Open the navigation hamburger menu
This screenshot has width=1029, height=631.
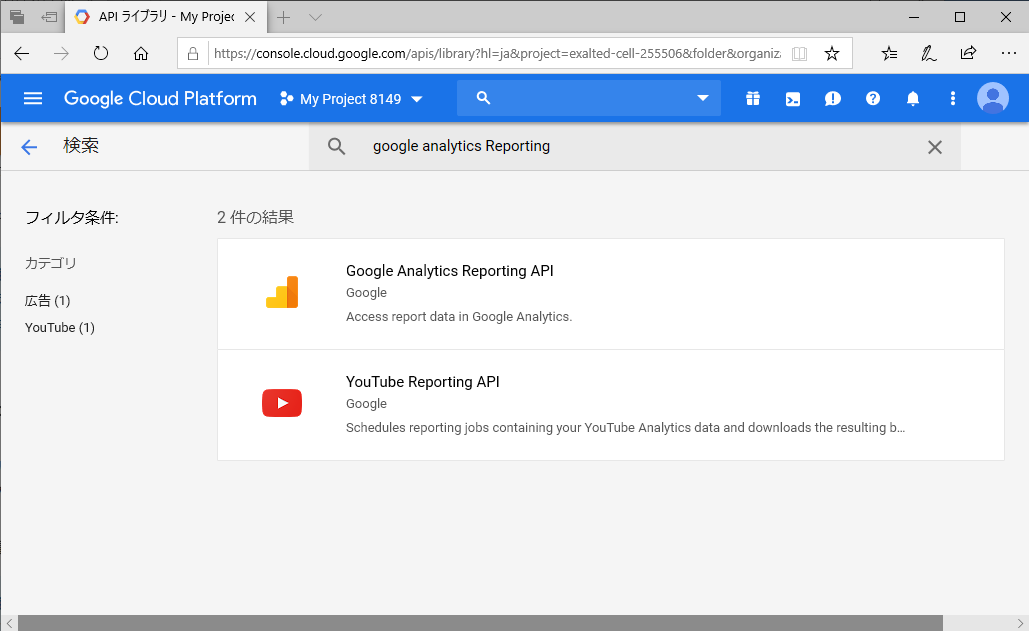pos(33,98)
